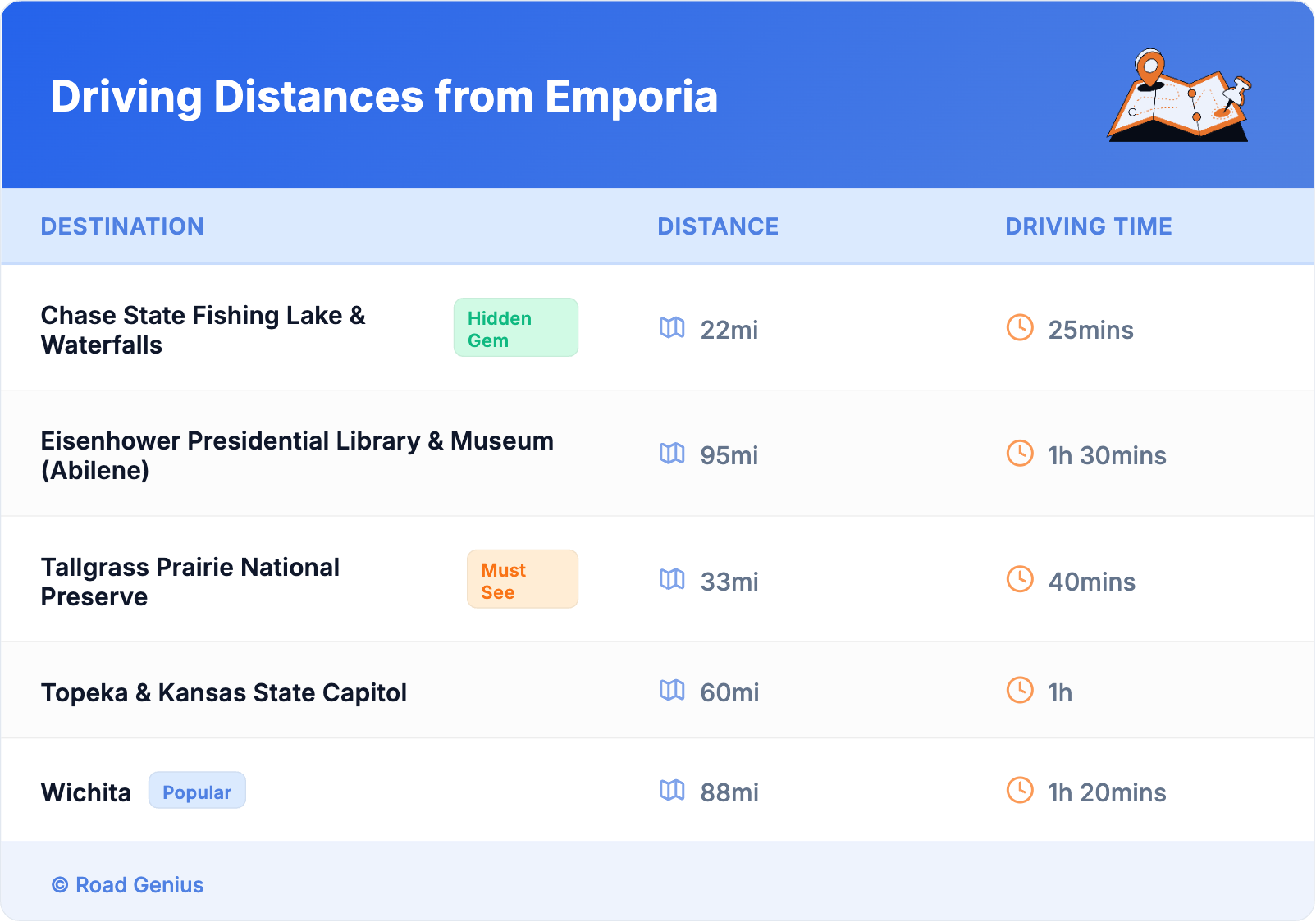Open the Road Genius footer link
Image resolution: width=1316 pixels, height=922 pixels.
point(128,885)
